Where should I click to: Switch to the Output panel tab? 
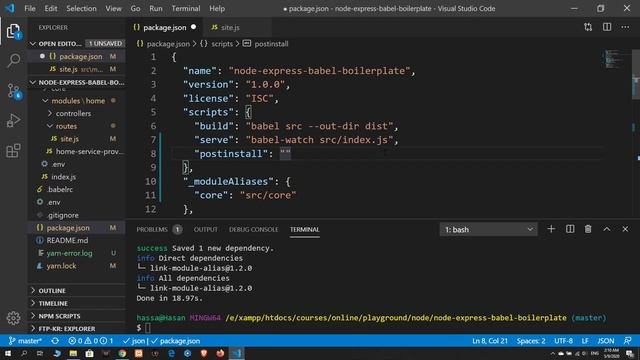(206, 229)
